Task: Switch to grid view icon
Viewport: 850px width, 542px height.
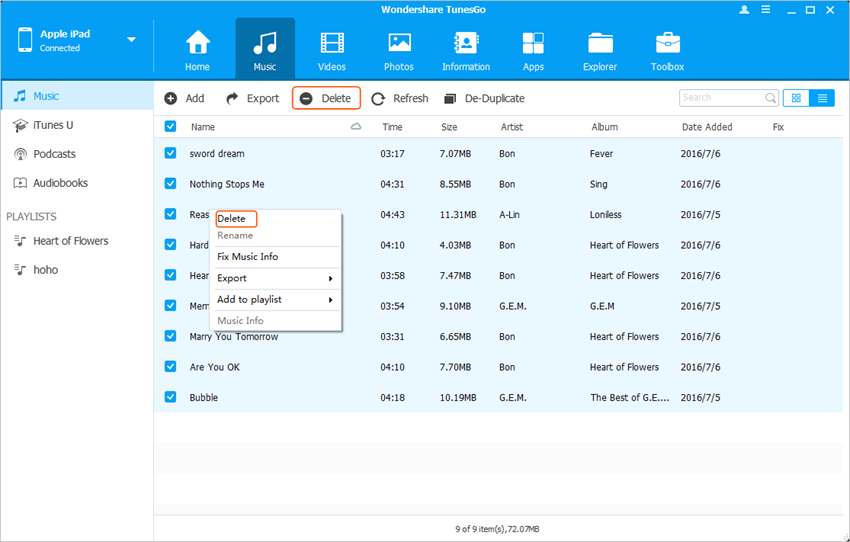Action: coord(796,98)
